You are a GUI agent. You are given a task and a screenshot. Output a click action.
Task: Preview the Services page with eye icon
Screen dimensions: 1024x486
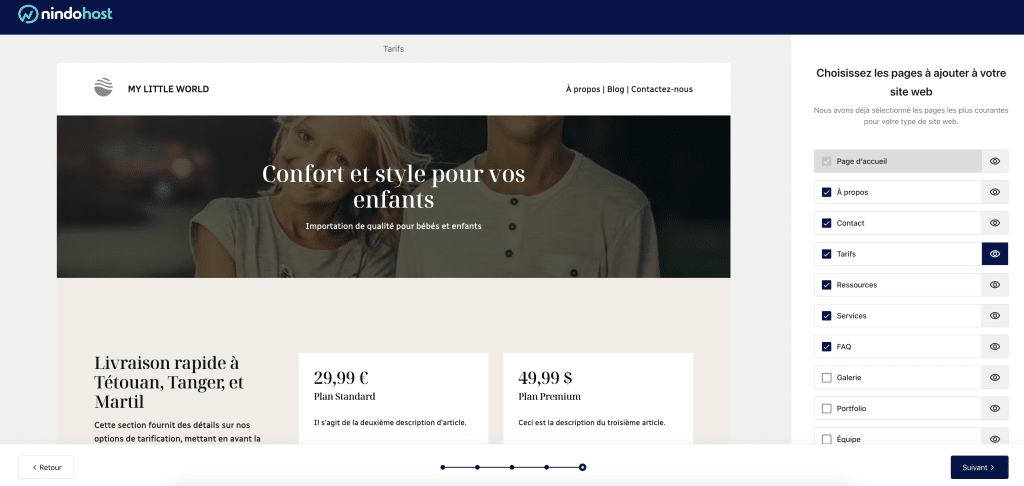click(994, 316)
